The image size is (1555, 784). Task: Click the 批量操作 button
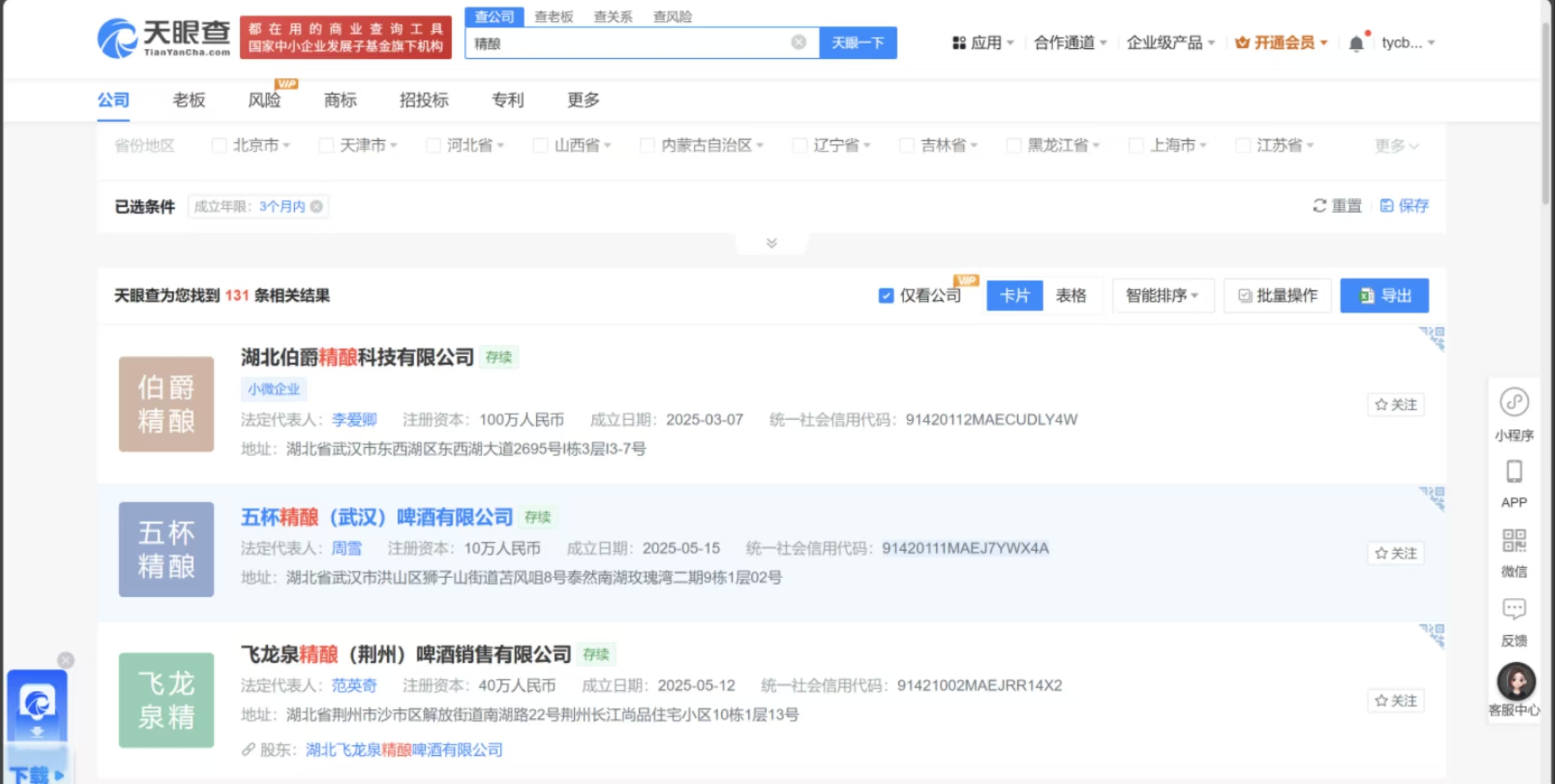point(1277,296)
